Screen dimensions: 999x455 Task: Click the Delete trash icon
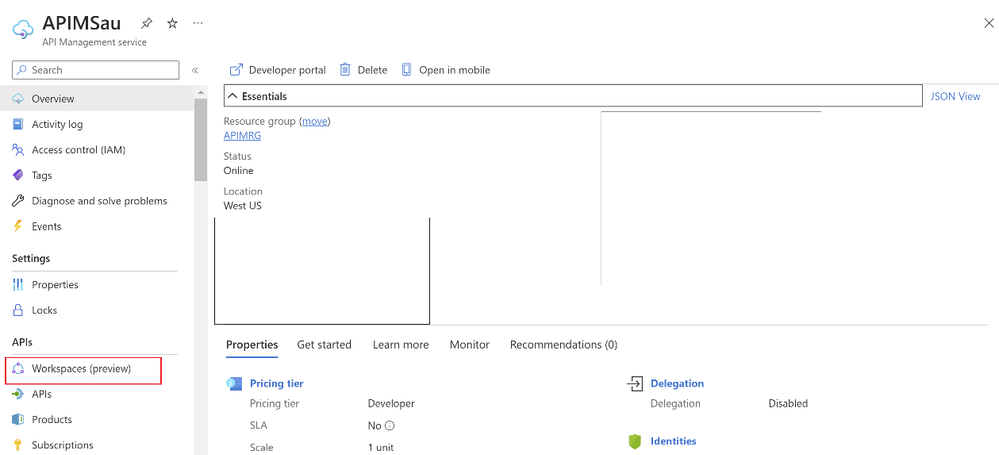pyautogui.click(x=345, y=70)
